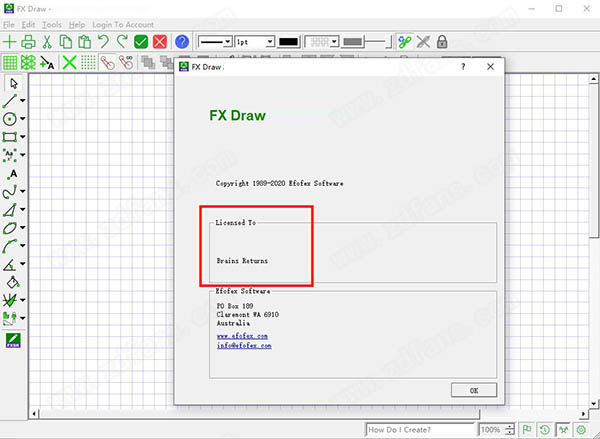Image resolution: width=600 pixels, height=439 pixels.
Task: Expand the Rectangle tool options arrow
Action: (x=23, y=137)
